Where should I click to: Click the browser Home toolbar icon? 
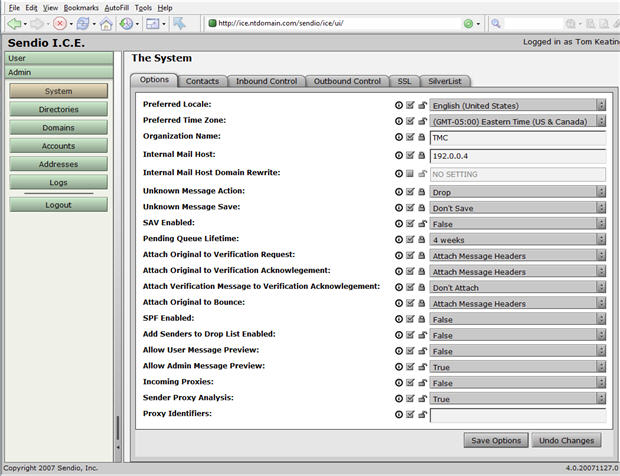point(106,24)
